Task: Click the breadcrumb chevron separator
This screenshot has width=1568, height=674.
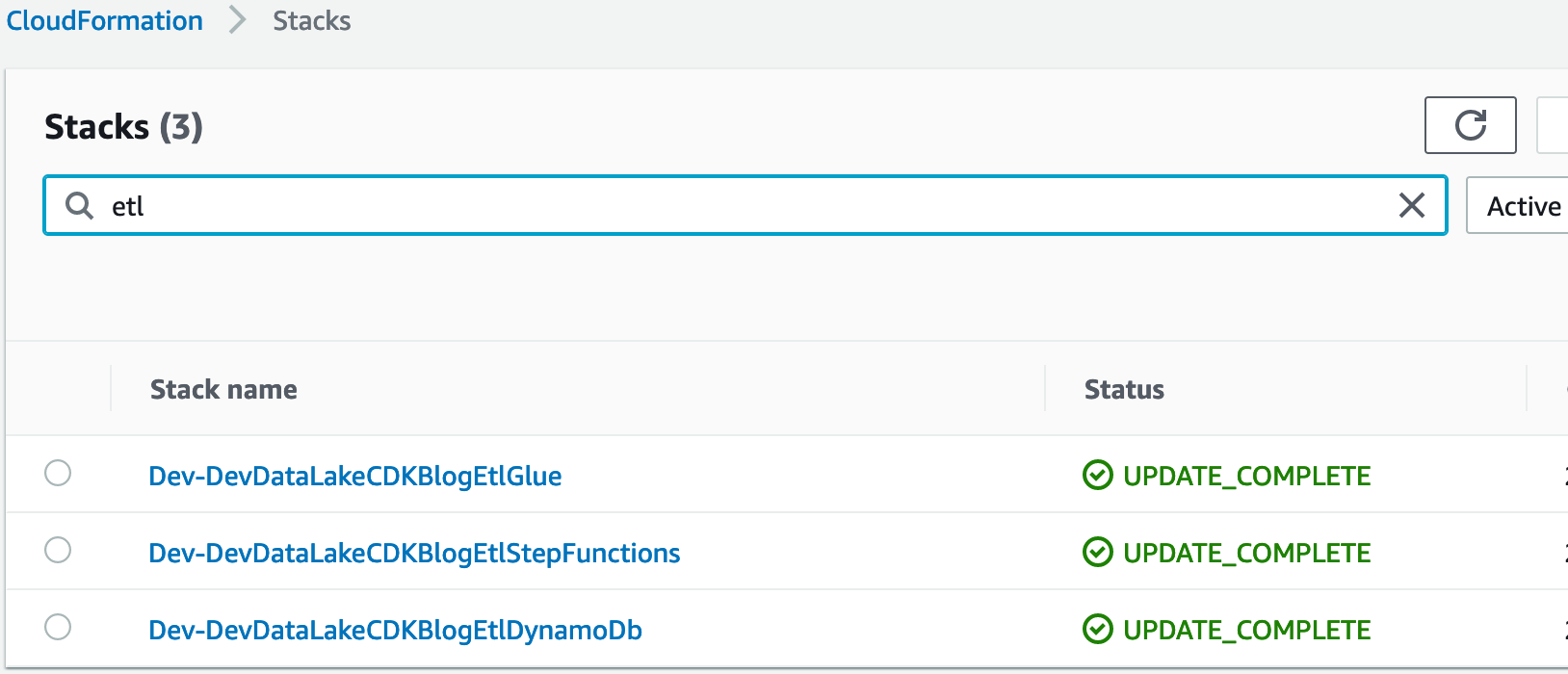Action: [x=237, y=20]
